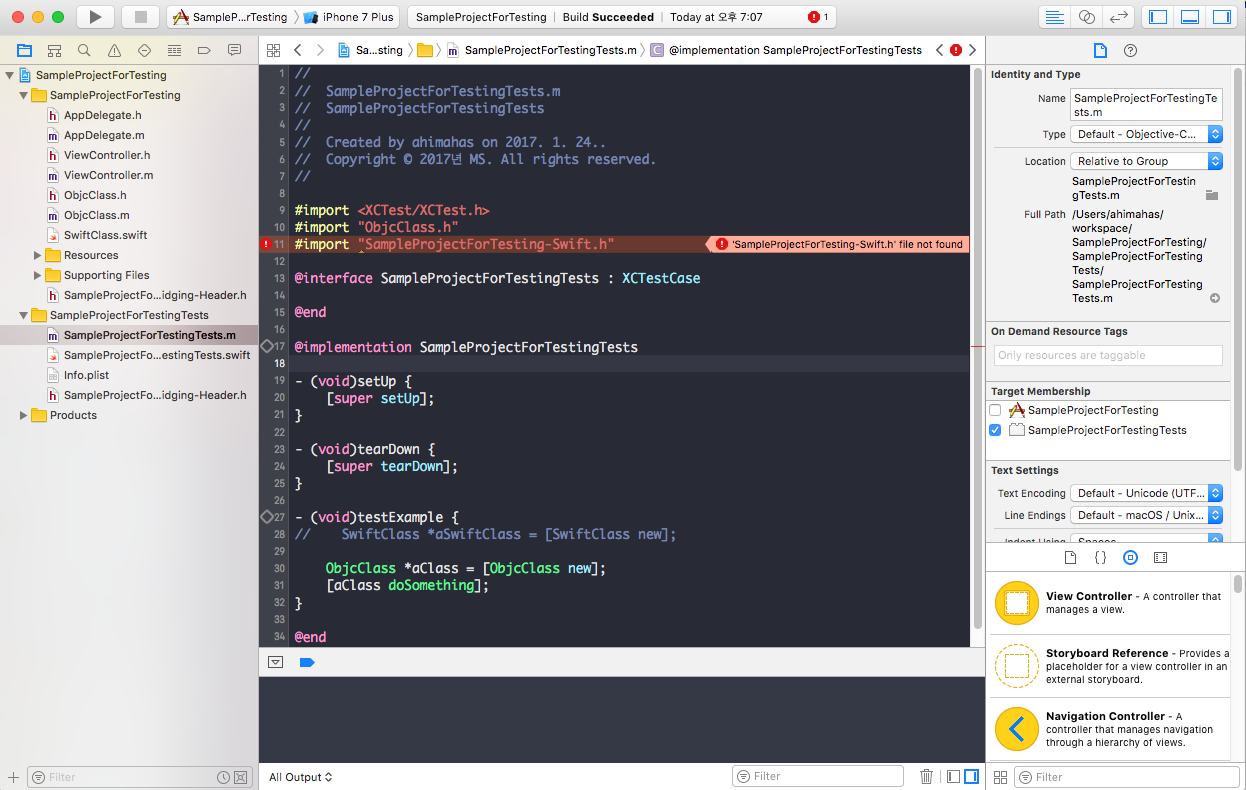Click @implementation breadcrumb item
Screen dimensions: 1246x790
pyautogui.click(x=786, y=50)
